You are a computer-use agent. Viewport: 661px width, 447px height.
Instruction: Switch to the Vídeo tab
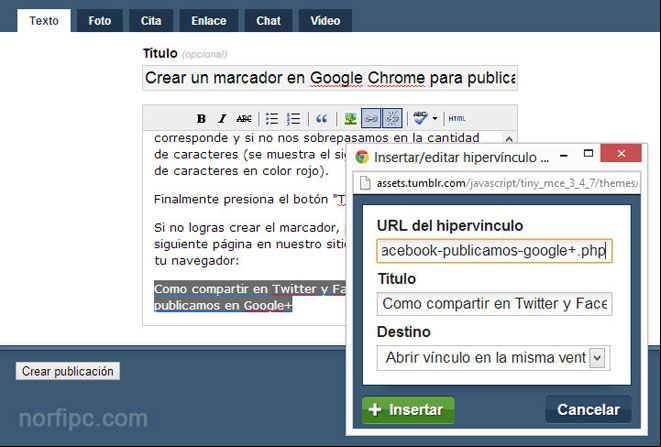325,21
